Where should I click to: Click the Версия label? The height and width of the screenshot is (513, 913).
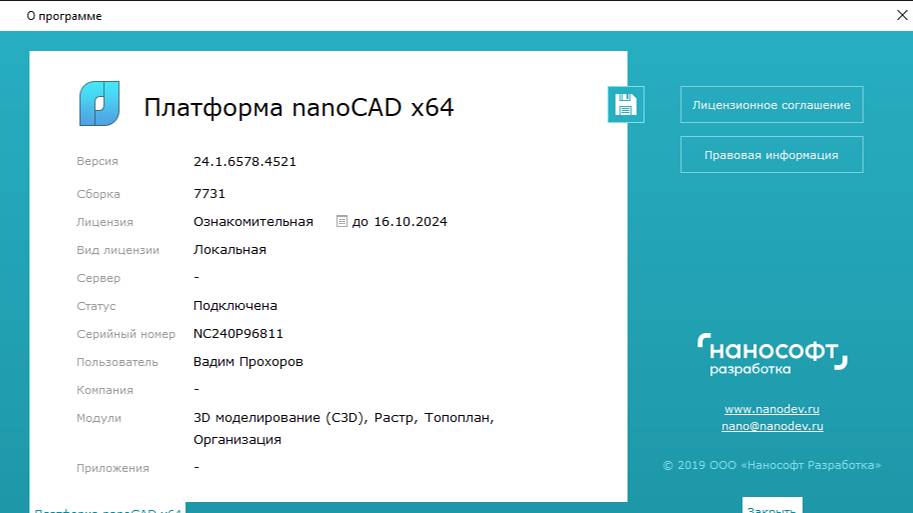[x=97, y=161]
